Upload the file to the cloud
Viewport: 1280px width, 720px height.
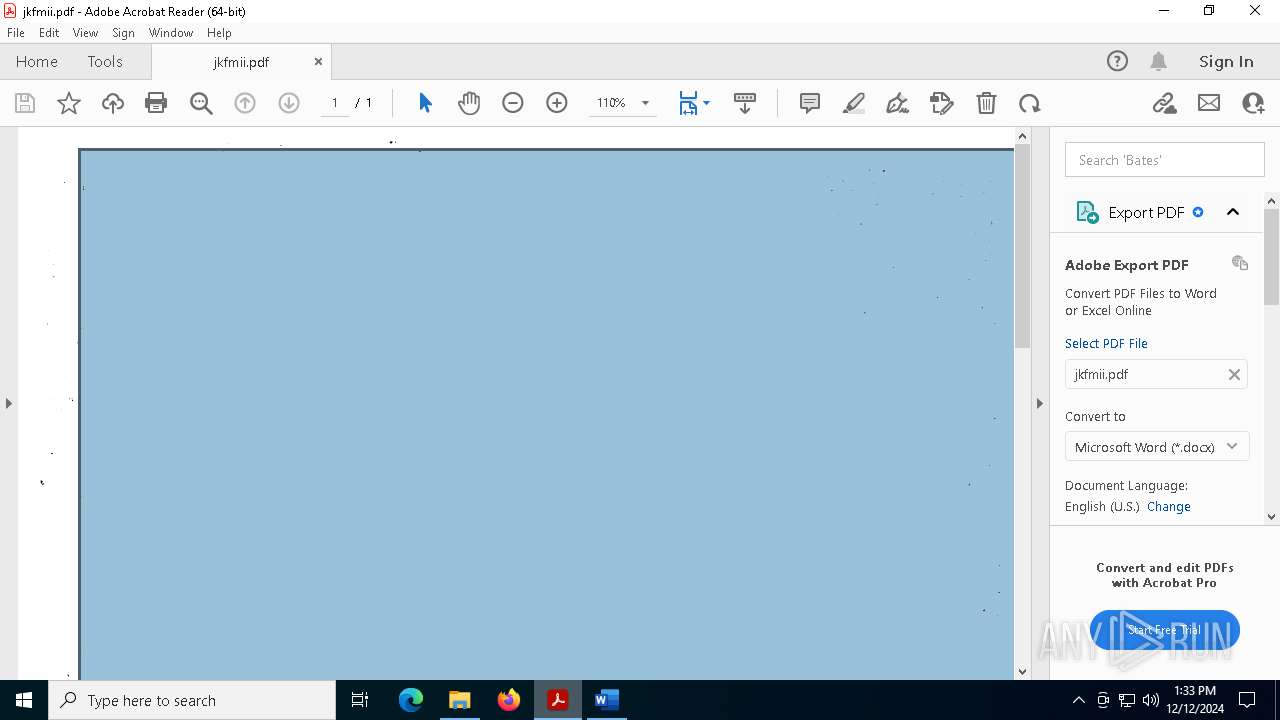point(113,103)
